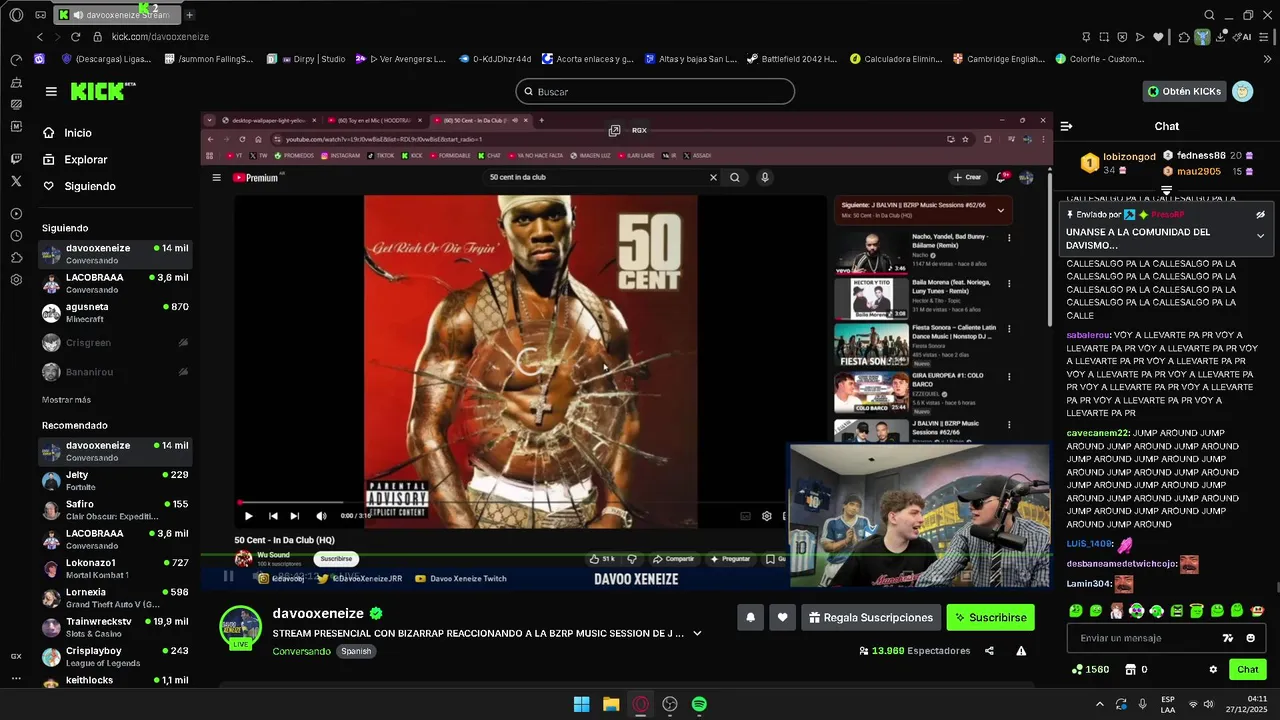
Task: Report stream with warning triangle icon
Action: [x=1021, y=651]
